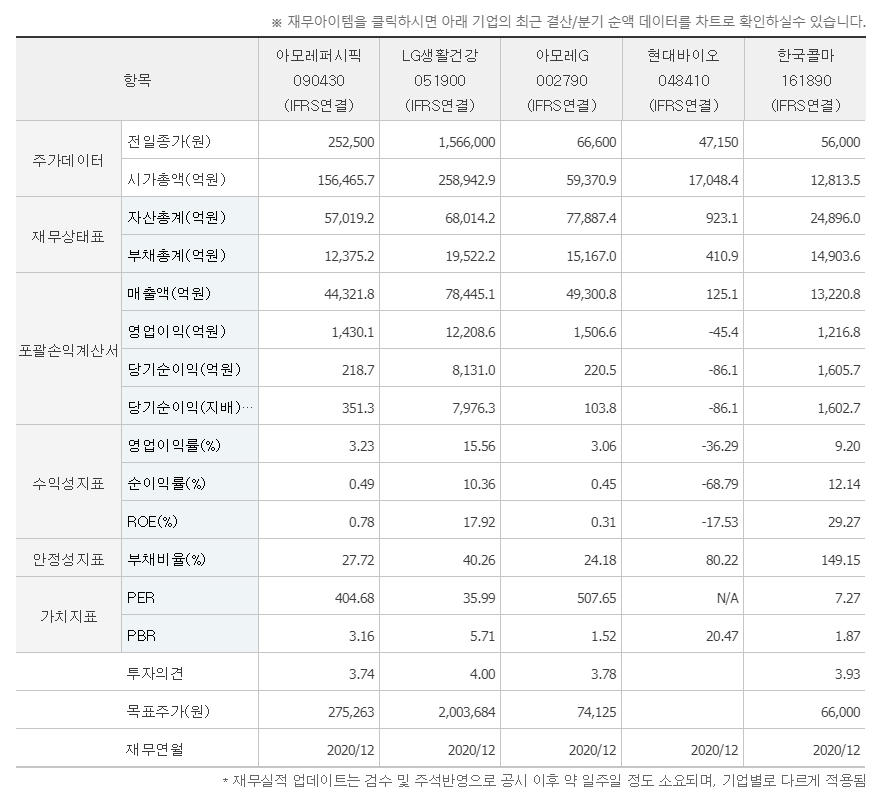Click 현대바이오 debt ratio 80.22

click(722, 560)
